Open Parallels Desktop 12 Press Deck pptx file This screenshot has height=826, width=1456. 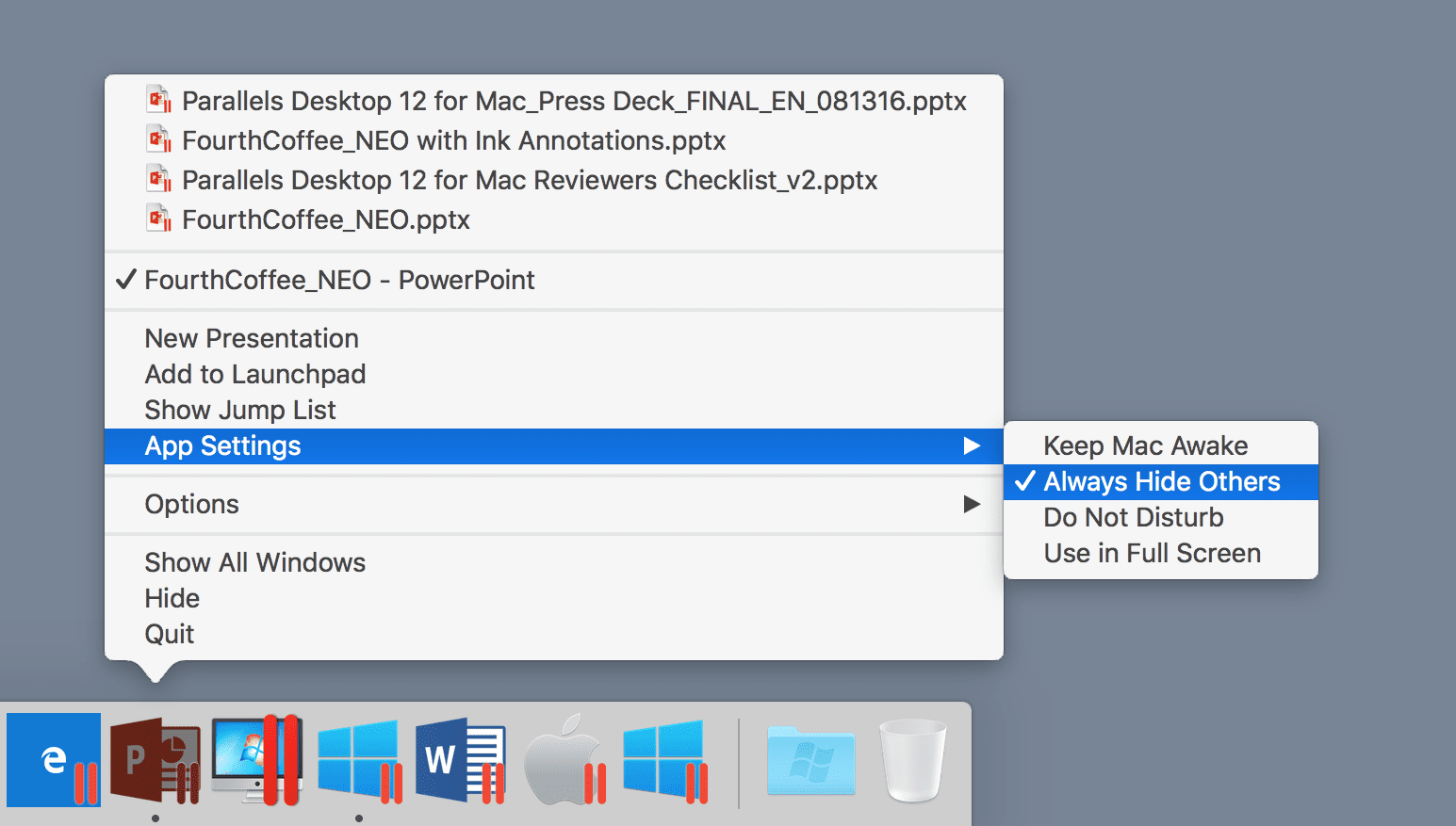[554, 101]
